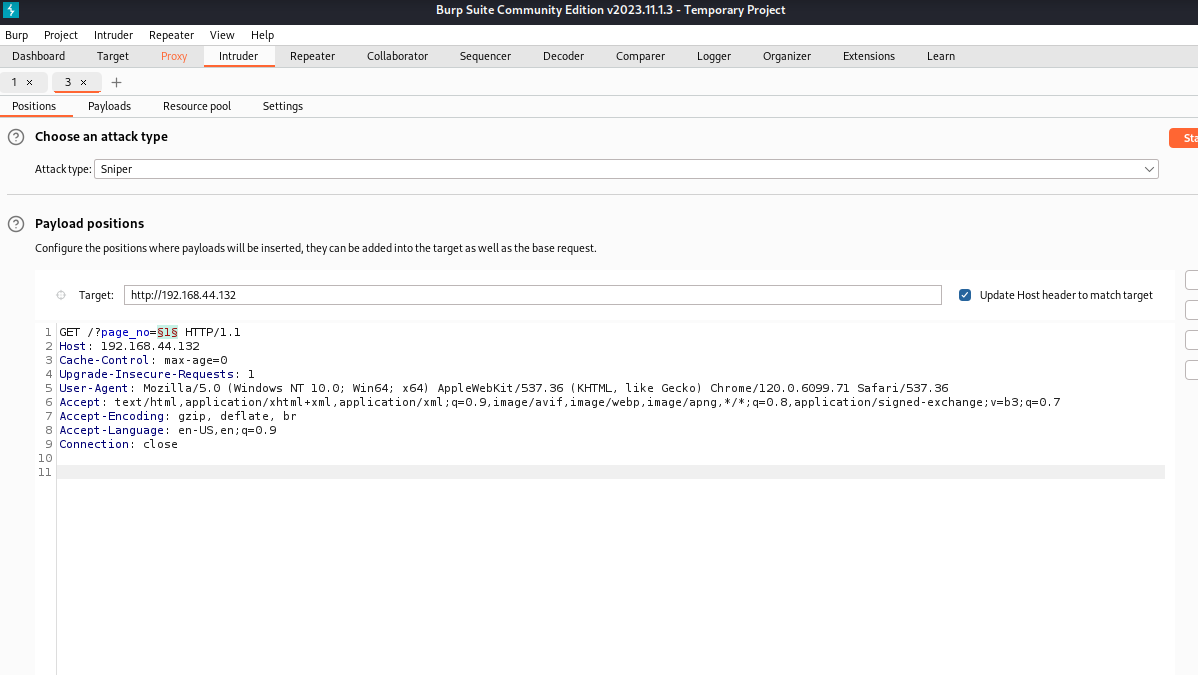Select the Intruder tool tab
This screenshot has height=675, width=1198.
pos(238,57)
